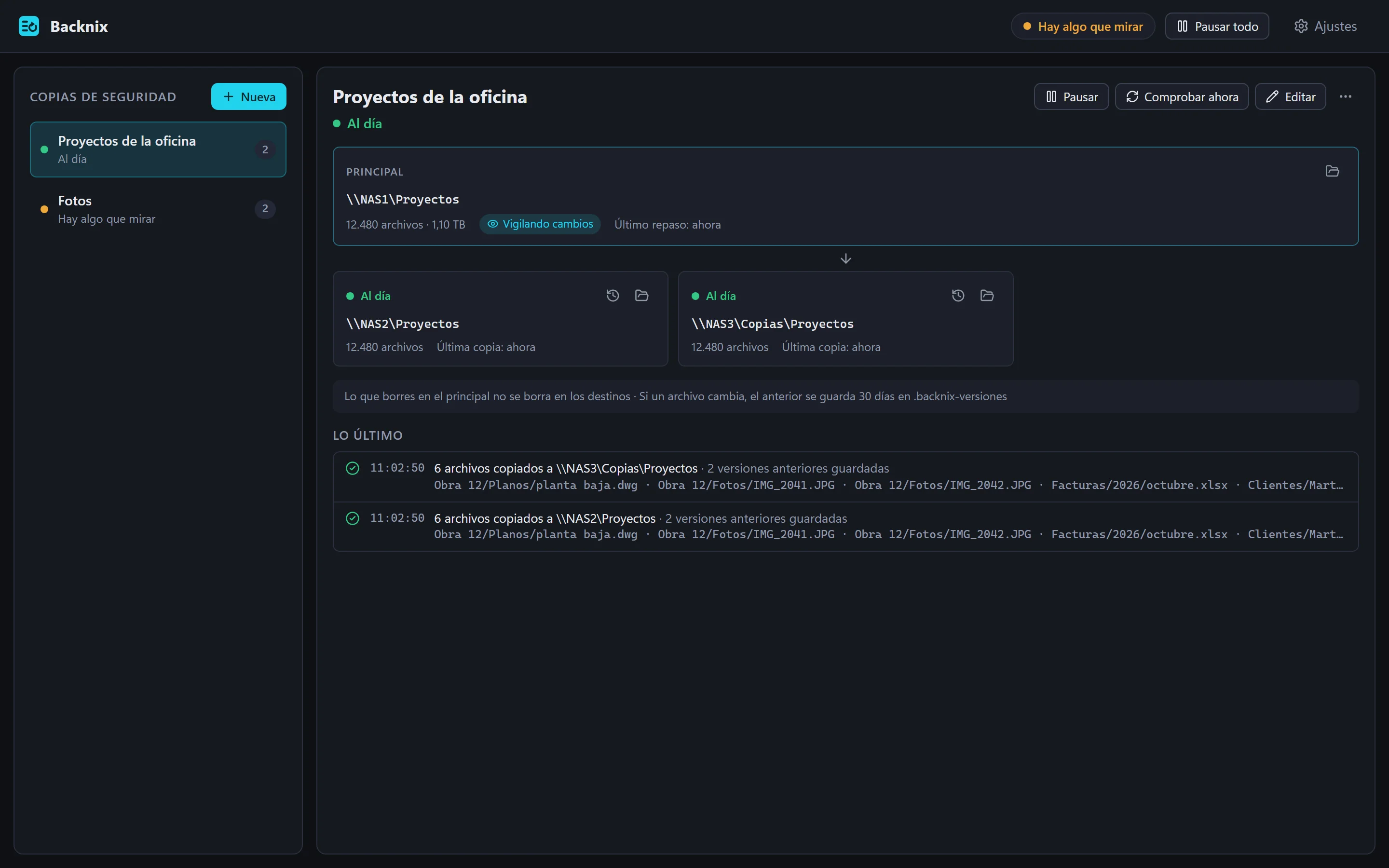Pause all backups with 'Pausar todo'
Screen dimensions: 1389x868
point(1216,27)
